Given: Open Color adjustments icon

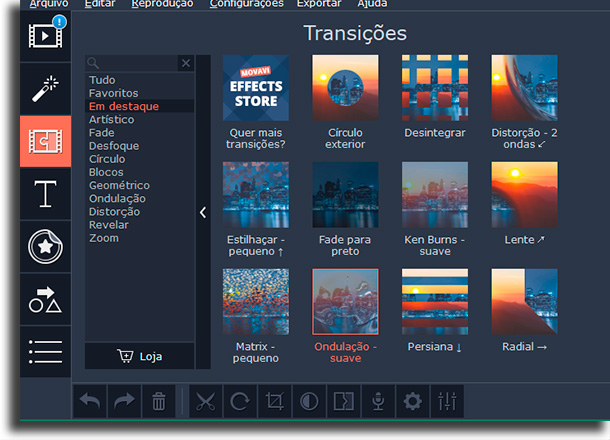Looking at the screenshot, I should coord(309,401).
